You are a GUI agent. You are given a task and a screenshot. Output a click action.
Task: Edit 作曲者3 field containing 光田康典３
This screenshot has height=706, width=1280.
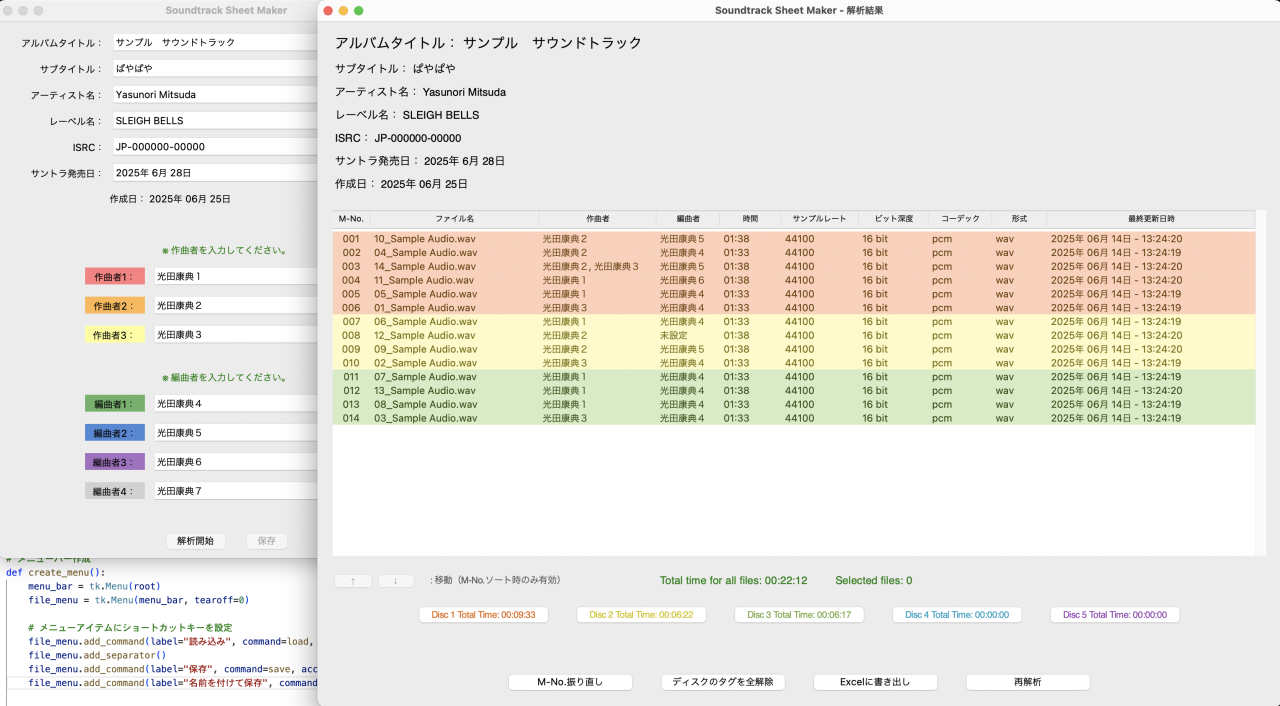[235, 334]
